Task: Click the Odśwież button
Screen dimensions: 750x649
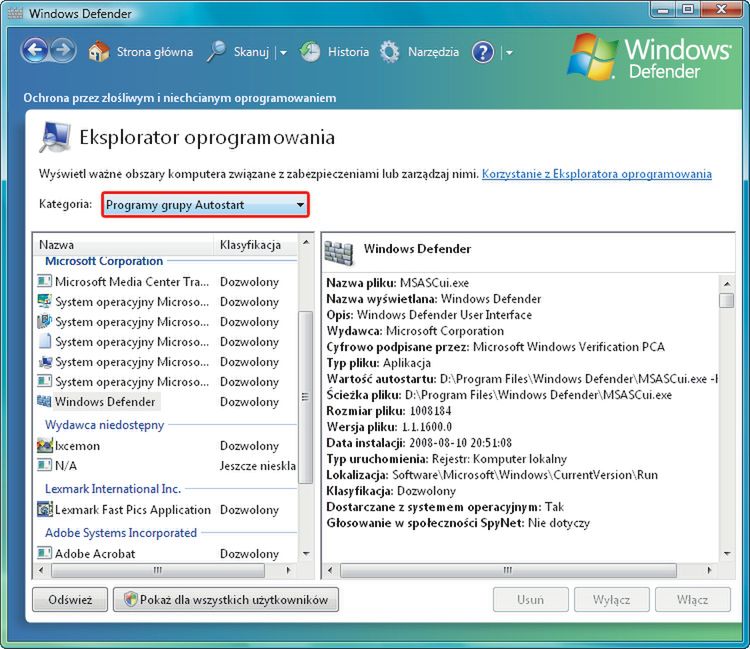Action: coord(70,599)
